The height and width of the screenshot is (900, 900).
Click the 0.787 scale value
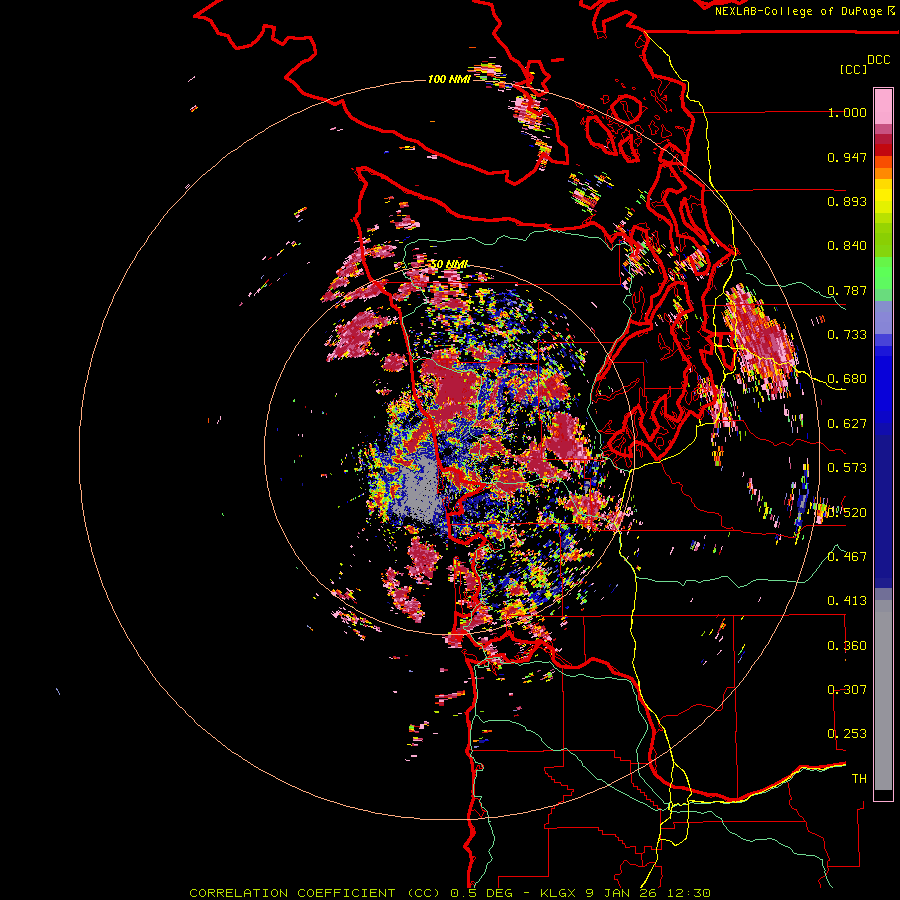pyautogui.click(x=847, y=290)
